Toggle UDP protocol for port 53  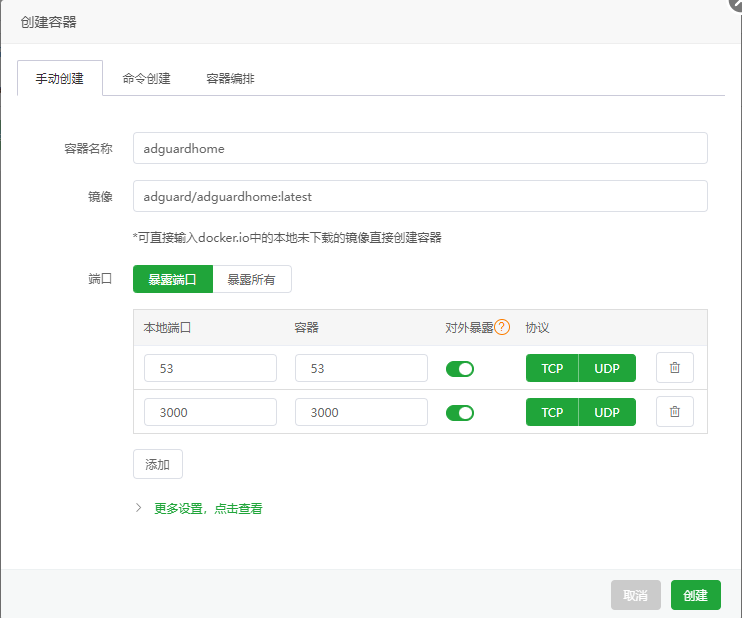(607, 368)
